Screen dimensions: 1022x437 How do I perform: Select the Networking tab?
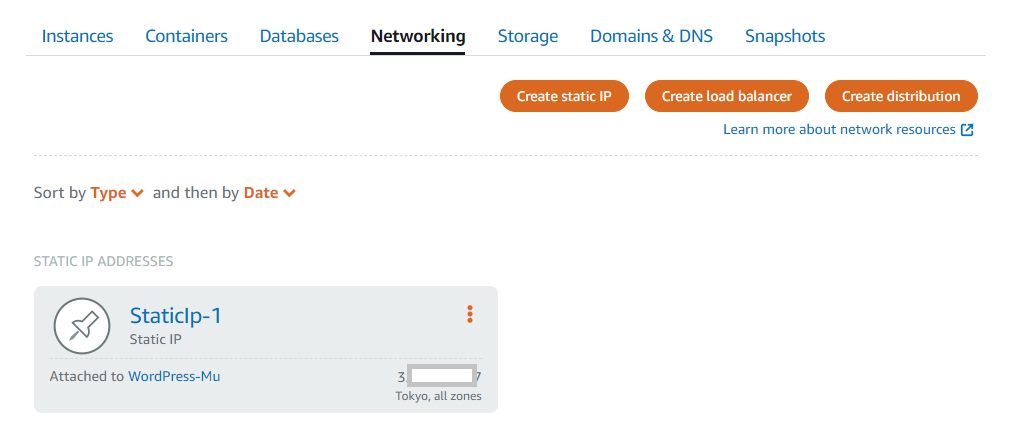[418, 36]
